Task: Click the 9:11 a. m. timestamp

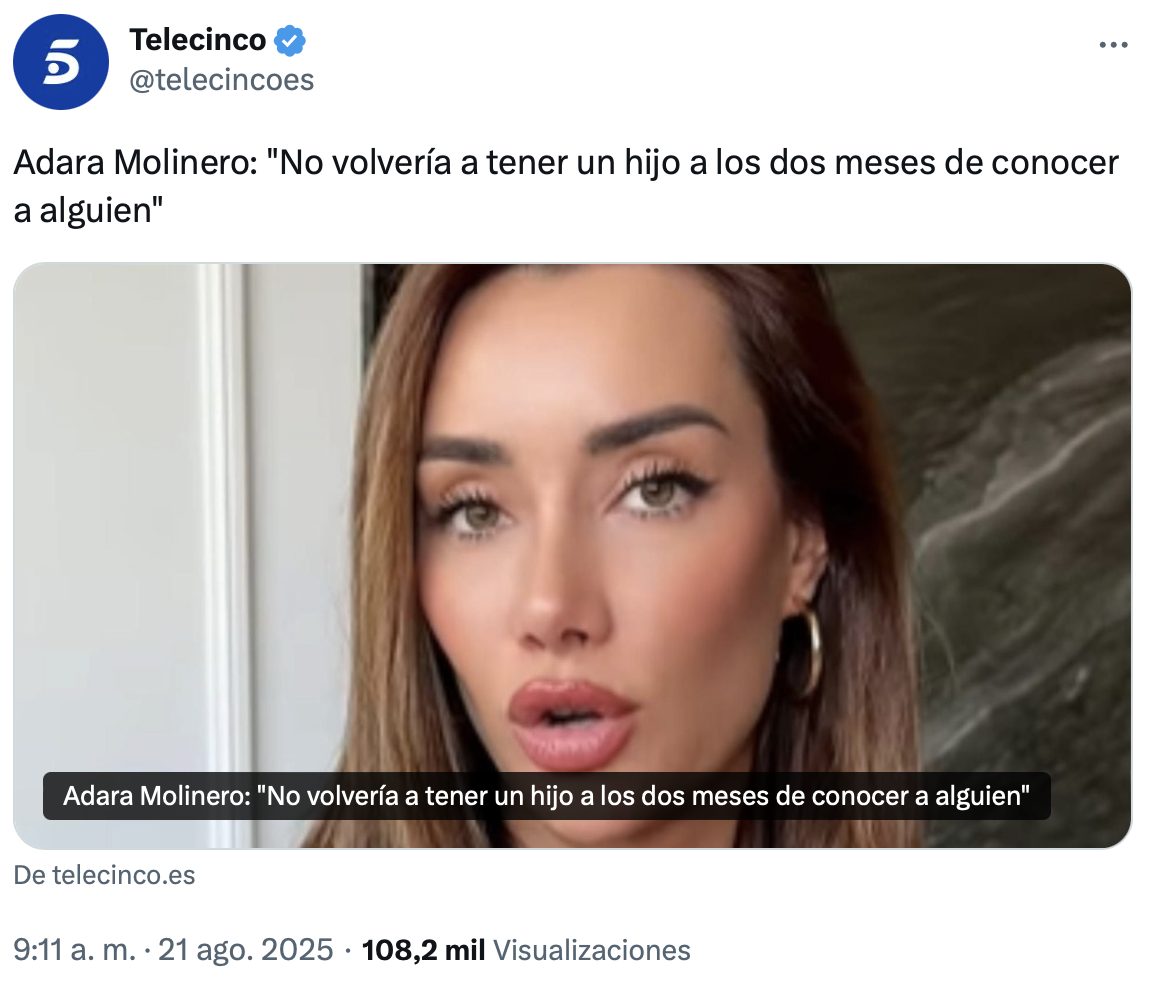Action: tap(75, 950)
